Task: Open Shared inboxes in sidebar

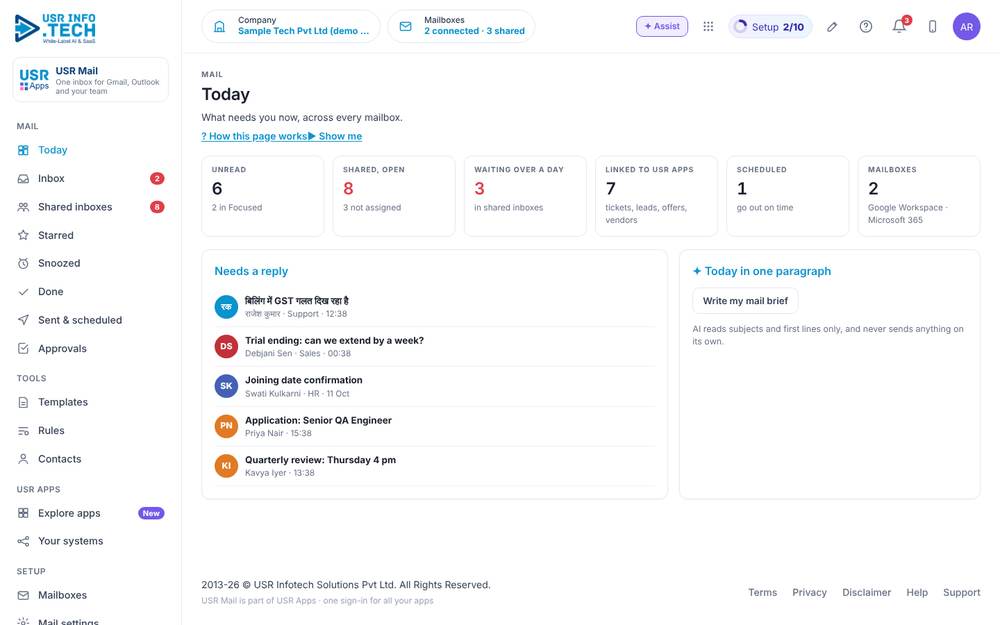Action: point(91,207)
